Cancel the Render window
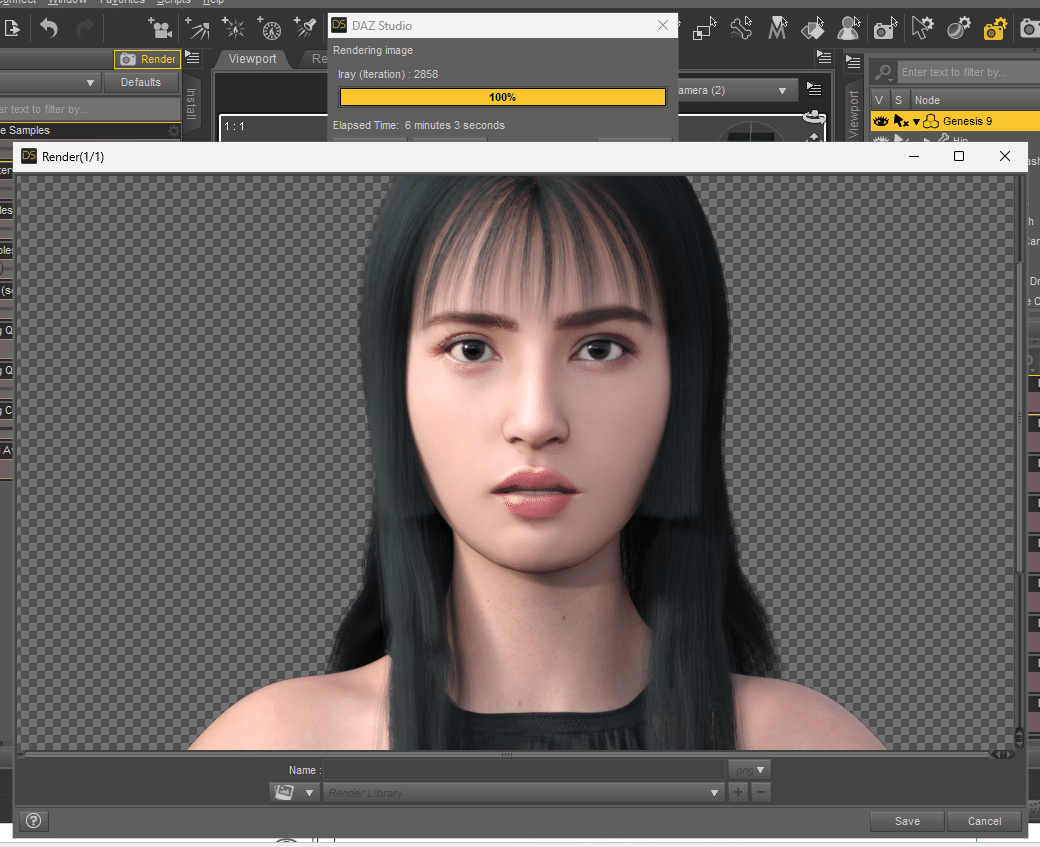The height and width of the screenshot is (847, 1040). (984, 821)
